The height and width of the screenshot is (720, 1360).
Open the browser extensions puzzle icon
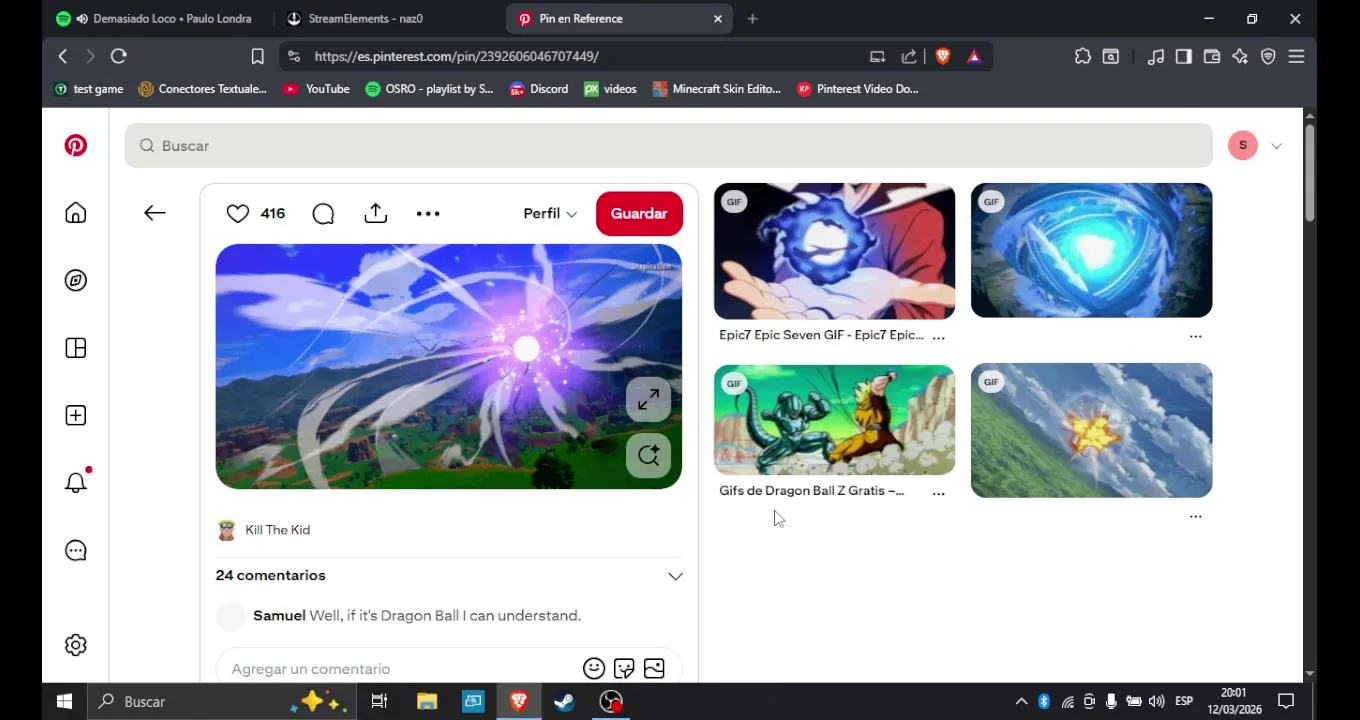(1083, 57)
